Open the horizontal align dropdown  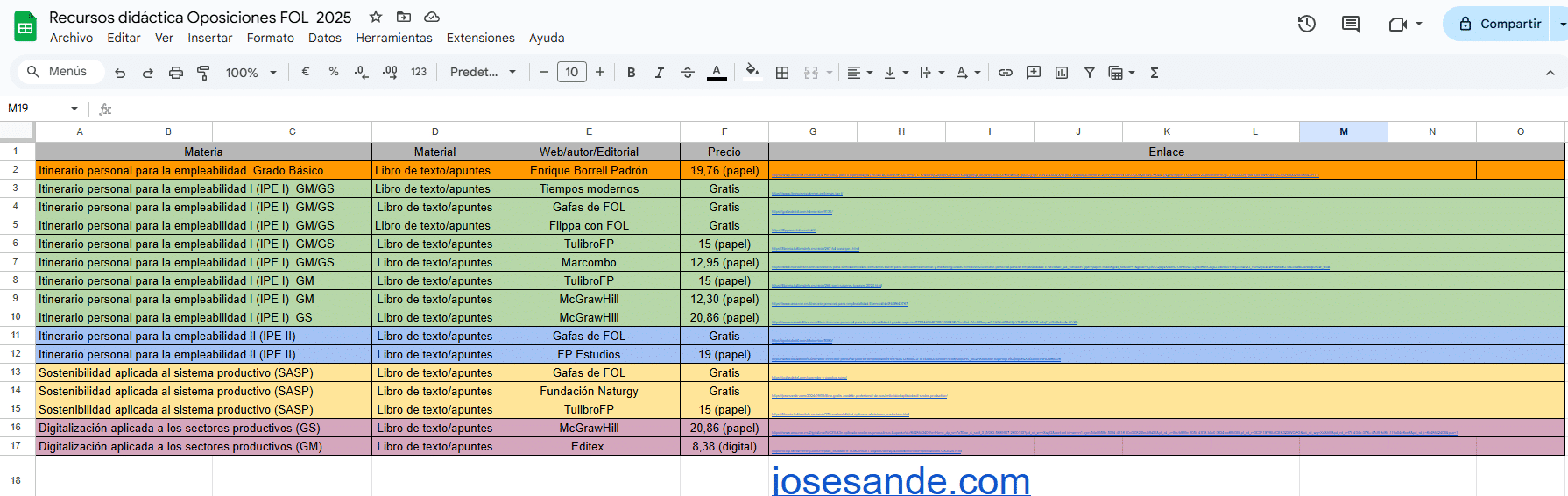click(859, 73)
